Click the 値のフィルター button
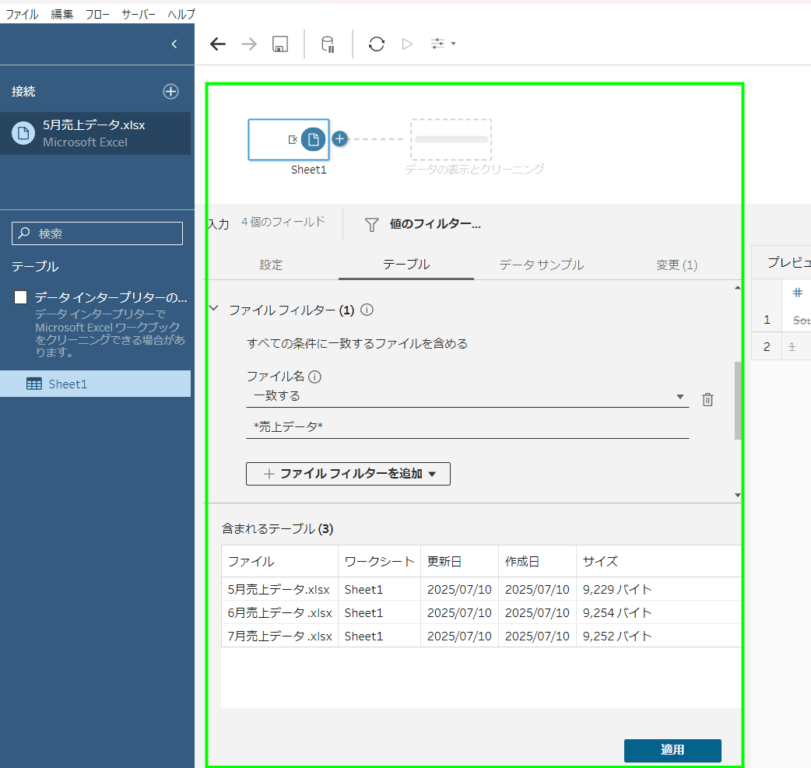811x768 pixels. coord(423,225)
